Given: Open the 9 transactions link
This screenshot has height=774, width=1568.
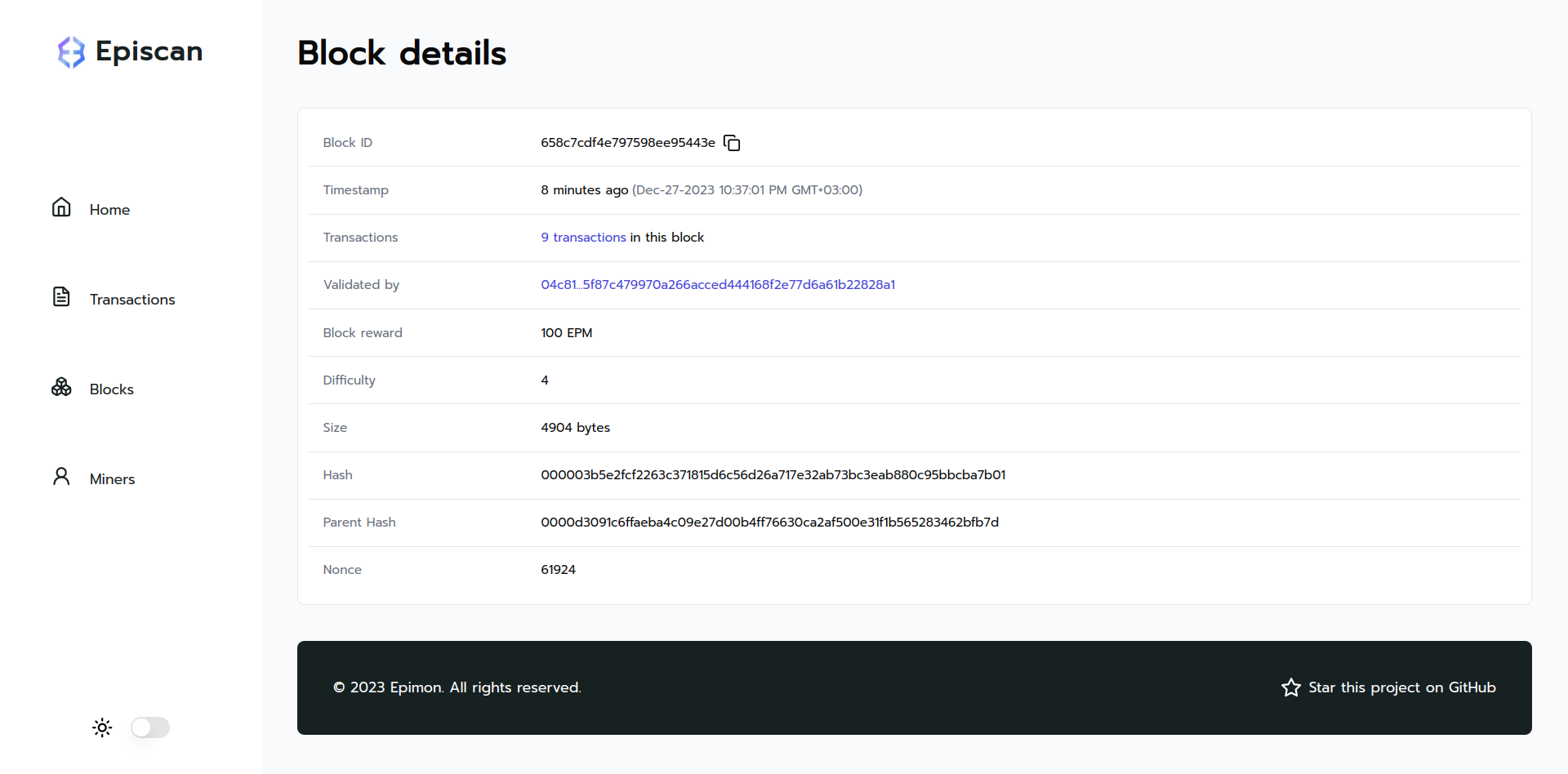Looking at the screenshot, I should [583, 238].
